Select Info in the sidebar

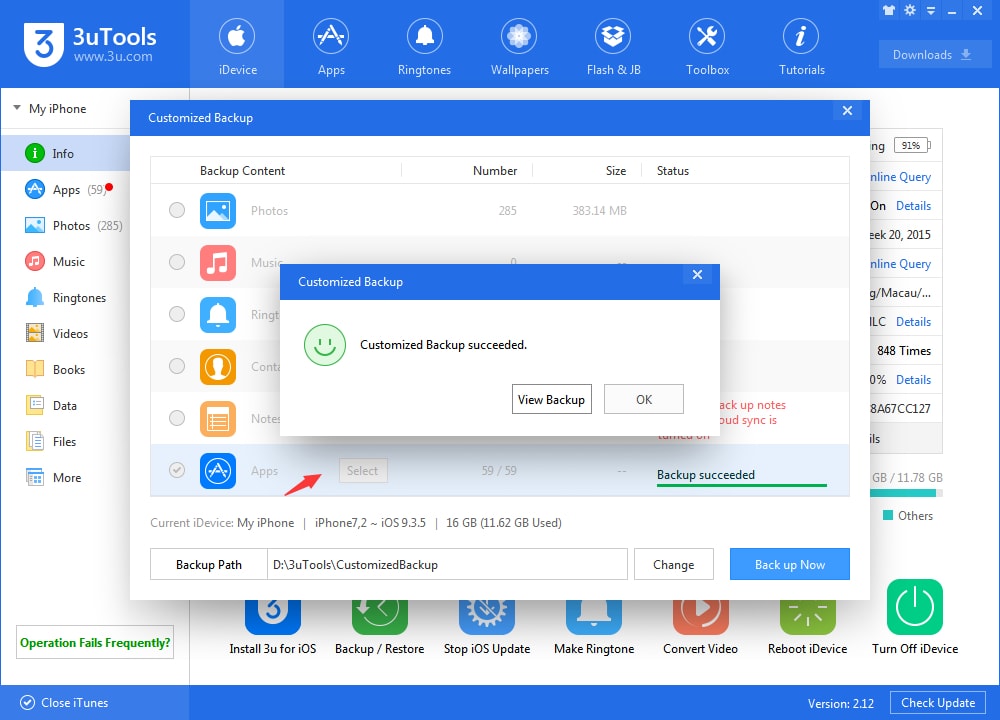tap(65, 153)
